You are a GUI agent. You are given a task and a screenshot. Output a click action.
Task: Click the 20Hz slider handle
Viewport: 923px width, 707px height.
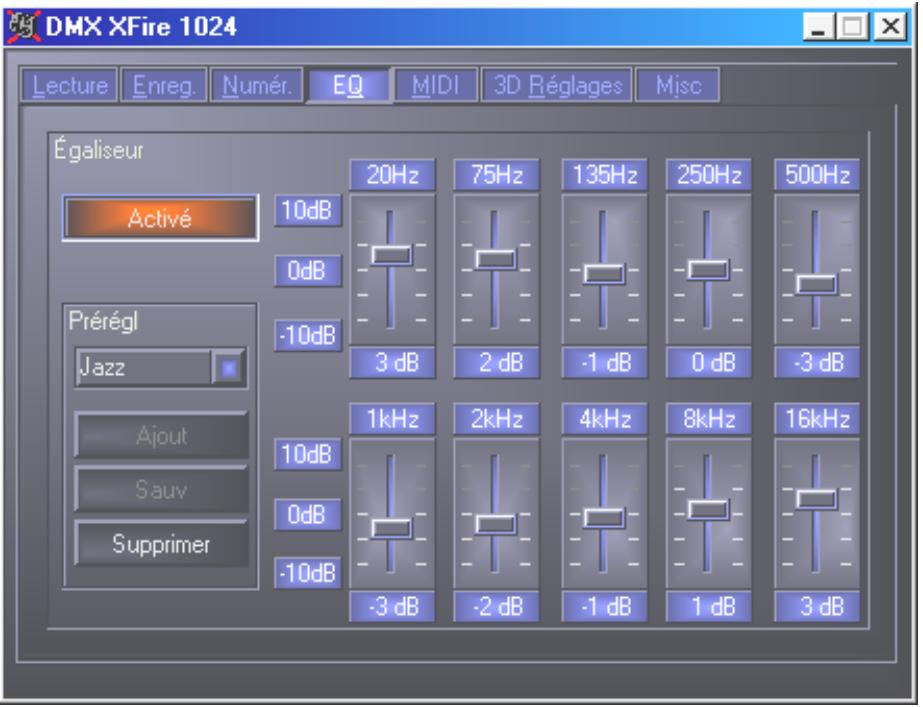(x=391, y=255)
